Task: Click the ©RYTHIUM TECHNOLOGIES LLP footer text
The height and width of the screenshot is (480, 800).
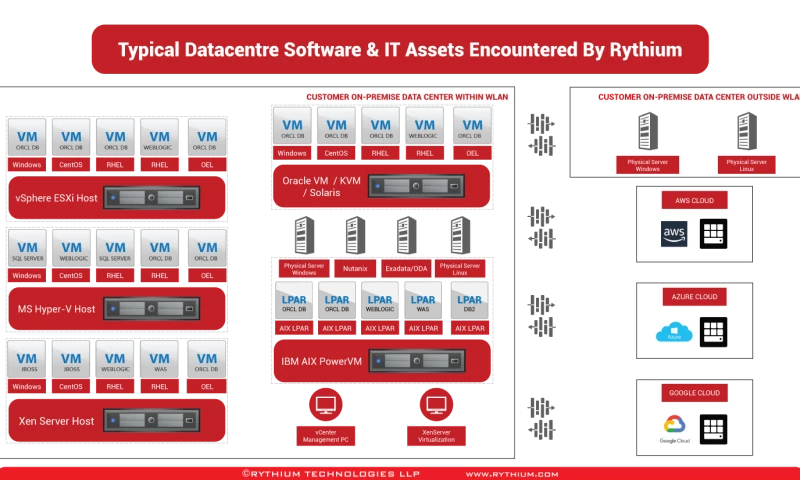Action: (x=331, y=474)
